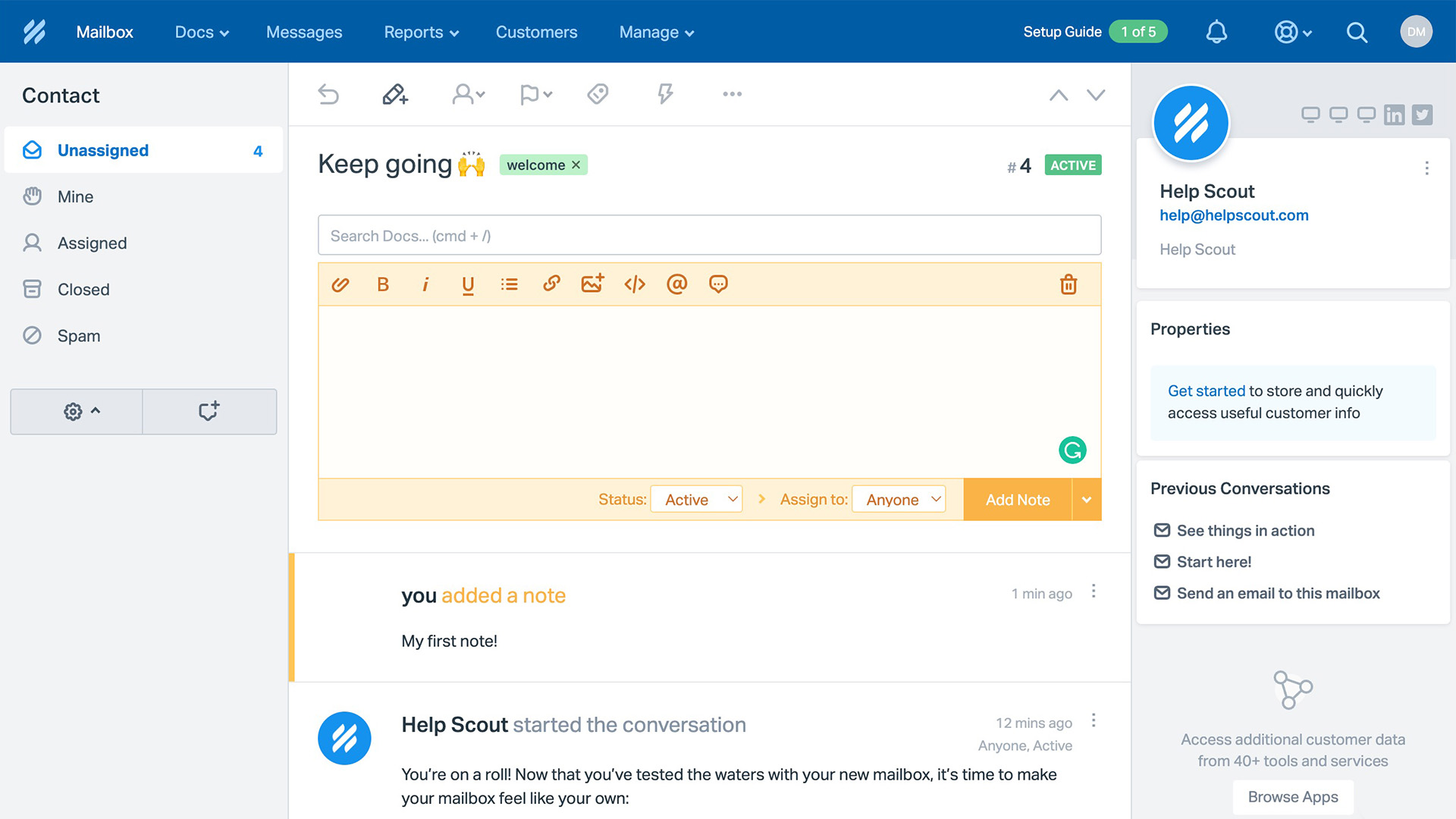Click the @ mention icon
This screenshot has width=1456, height=819.
(x=676, y=284)
